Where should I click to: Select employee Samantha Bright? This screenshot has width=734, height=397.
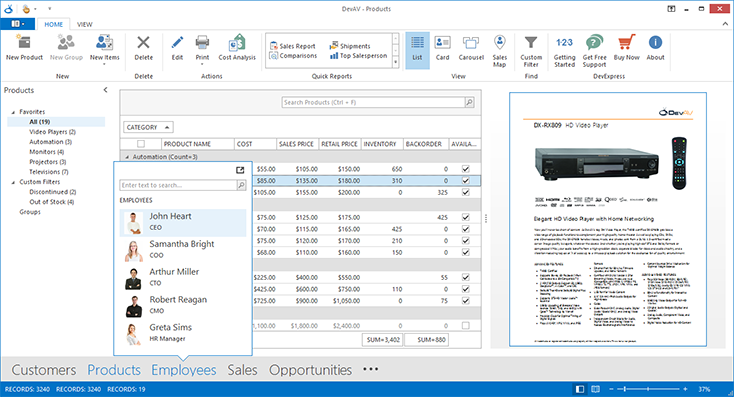click(x=183, y=250)
